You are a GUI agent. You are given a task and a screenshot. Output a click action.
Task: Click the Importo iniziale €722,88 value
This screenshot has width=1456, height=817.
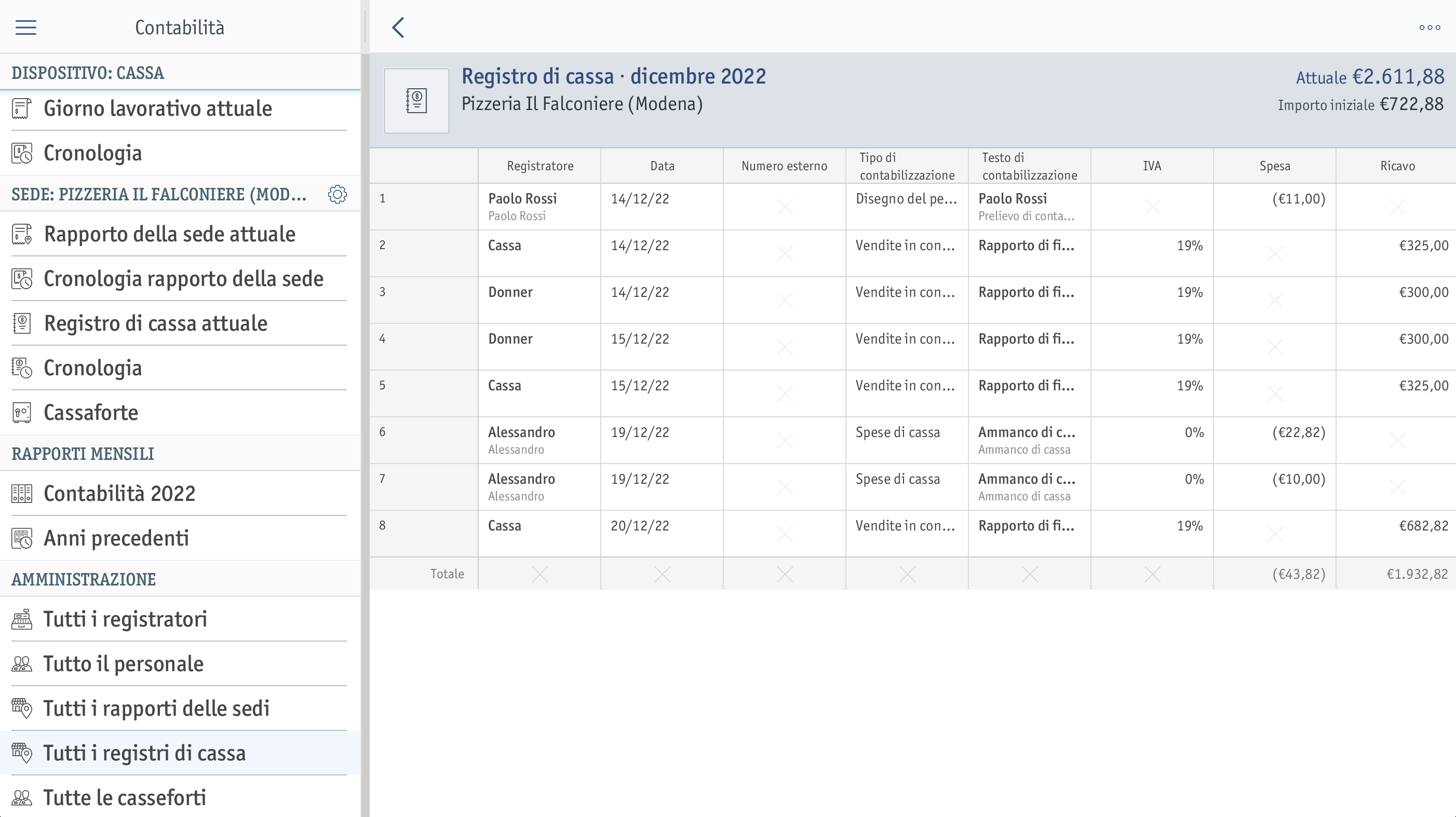1360,104
